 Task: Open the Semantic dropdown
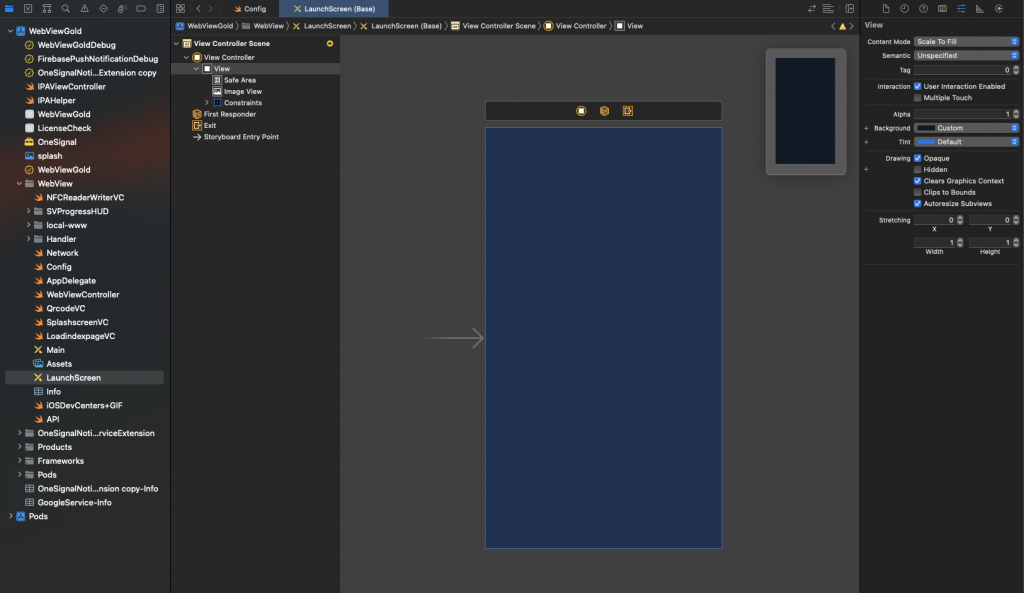point(965,55)
